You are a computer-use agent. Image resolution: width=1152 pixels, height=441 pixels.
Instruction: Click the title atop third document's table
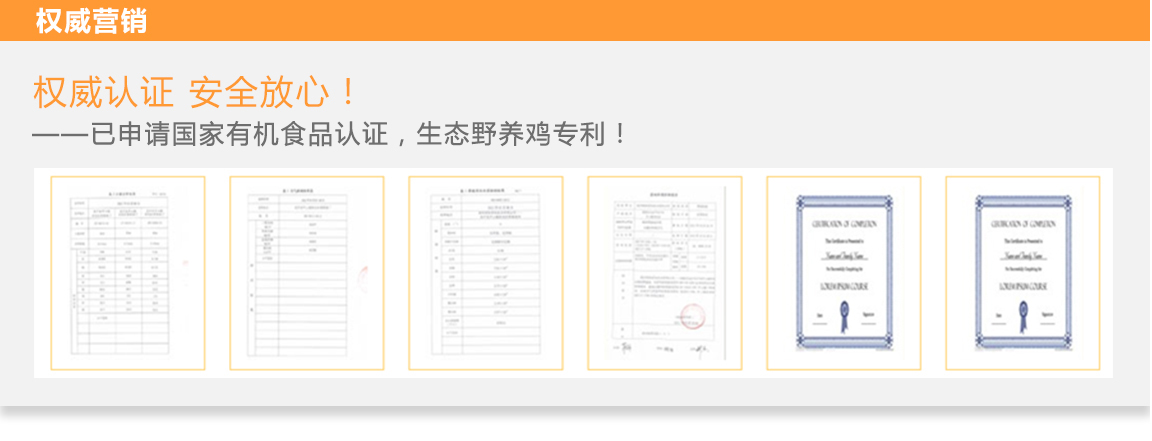[x=484, y=190]
